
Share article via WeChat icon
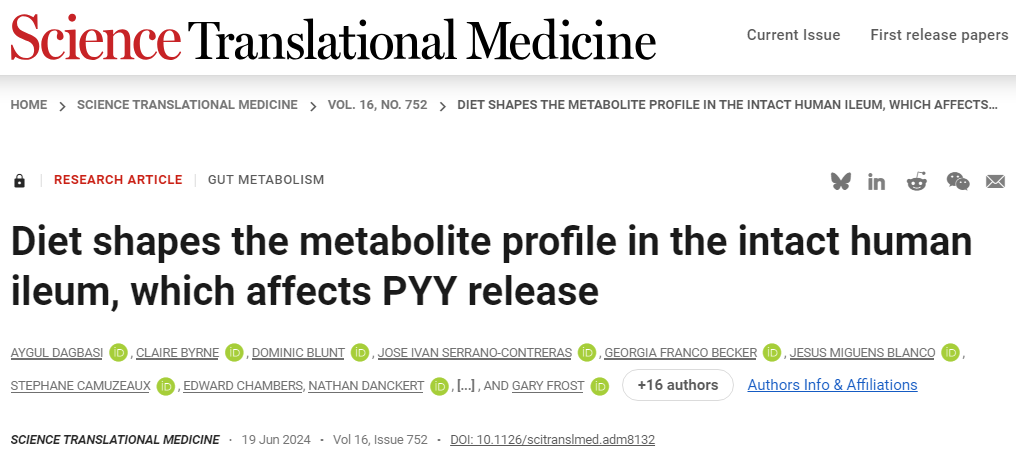pos(957,181)
